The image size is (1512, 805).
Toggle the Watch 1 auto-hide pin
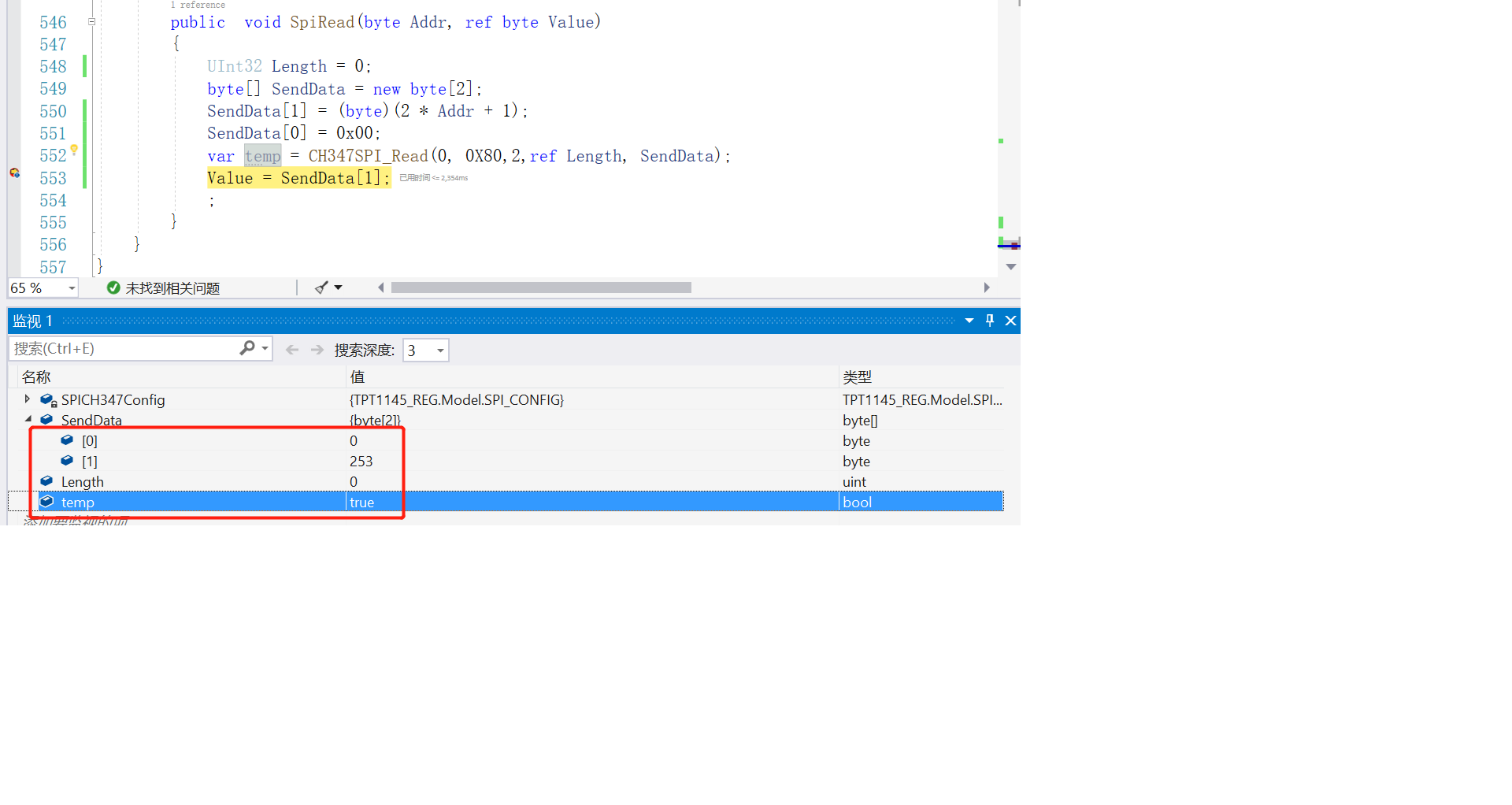(990, 321)
